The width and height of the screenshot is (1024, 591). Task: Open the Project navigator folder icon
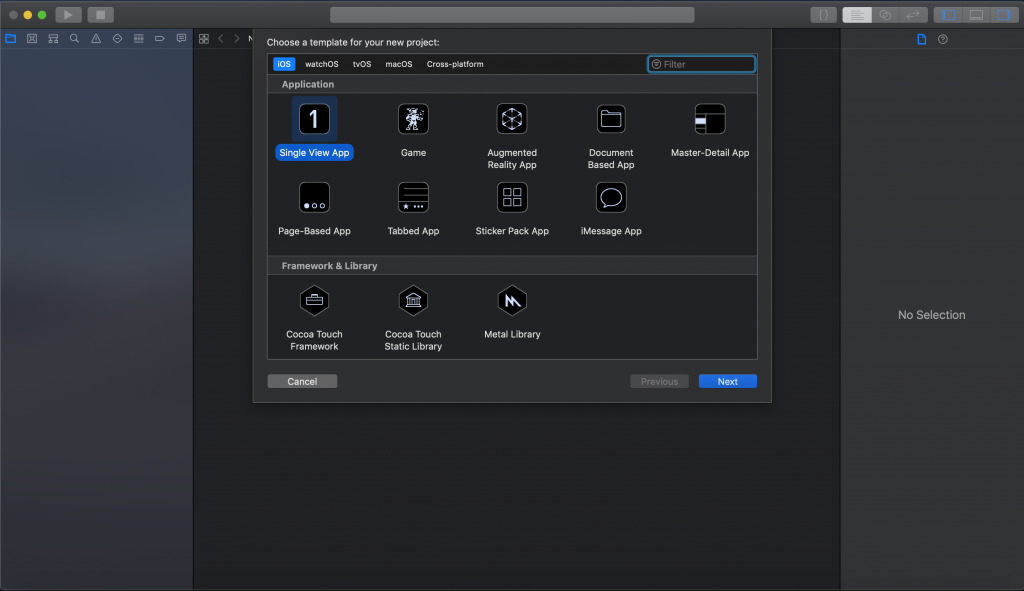pyautogui.click(x=10, y=39)
